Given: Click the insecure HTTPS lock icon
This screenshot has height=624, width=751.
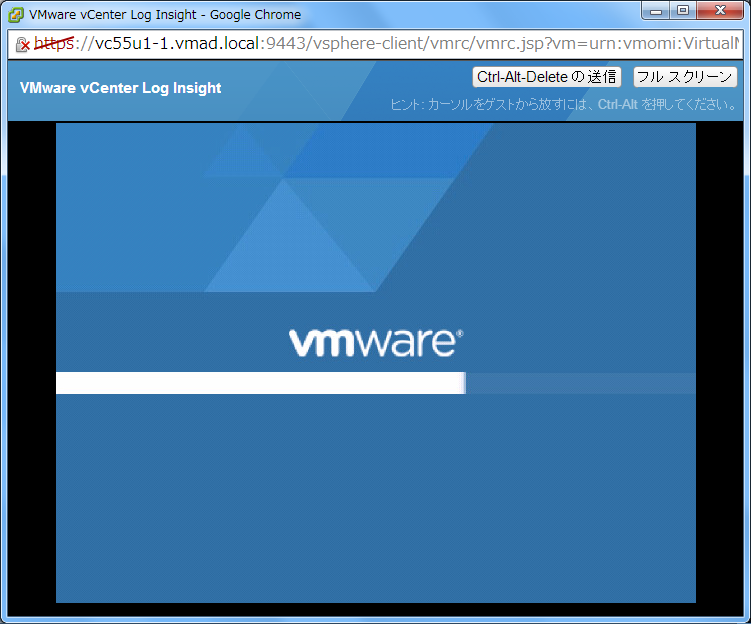Looking at the screenshot, I should (23, 44).
